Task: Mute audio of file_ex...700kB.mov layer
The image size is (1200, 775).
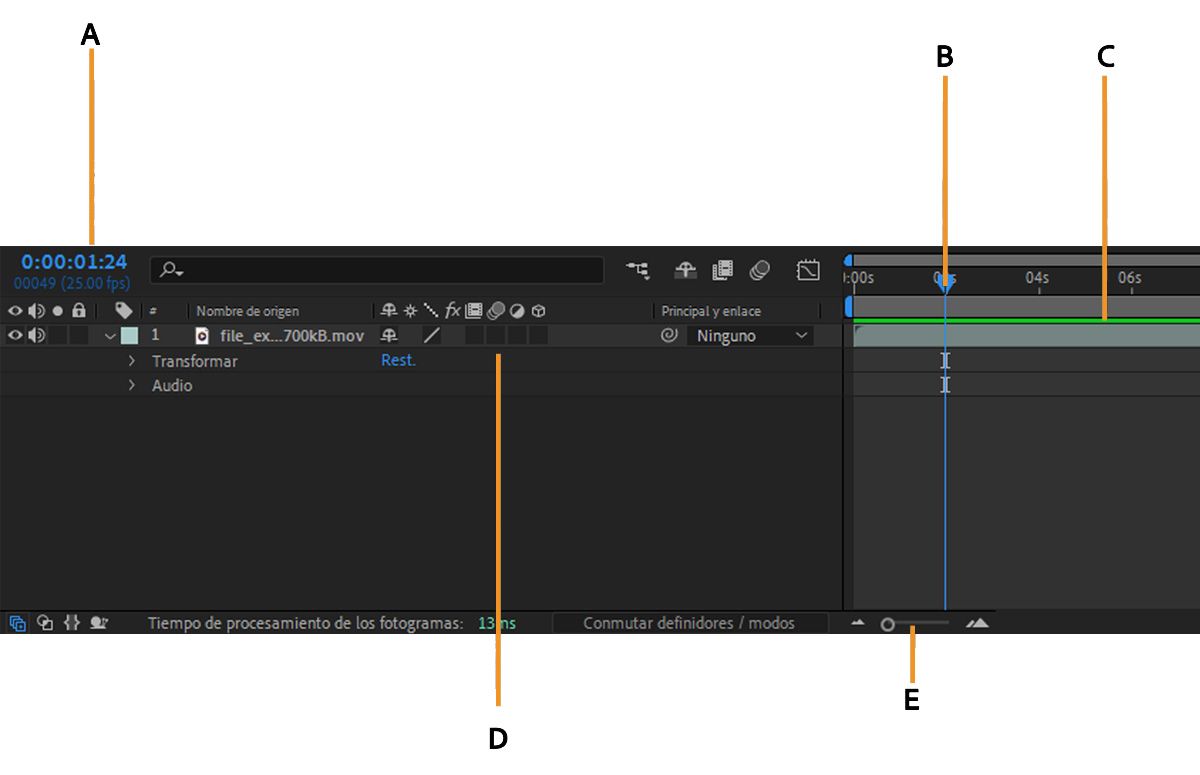Action: click(36, 336)
